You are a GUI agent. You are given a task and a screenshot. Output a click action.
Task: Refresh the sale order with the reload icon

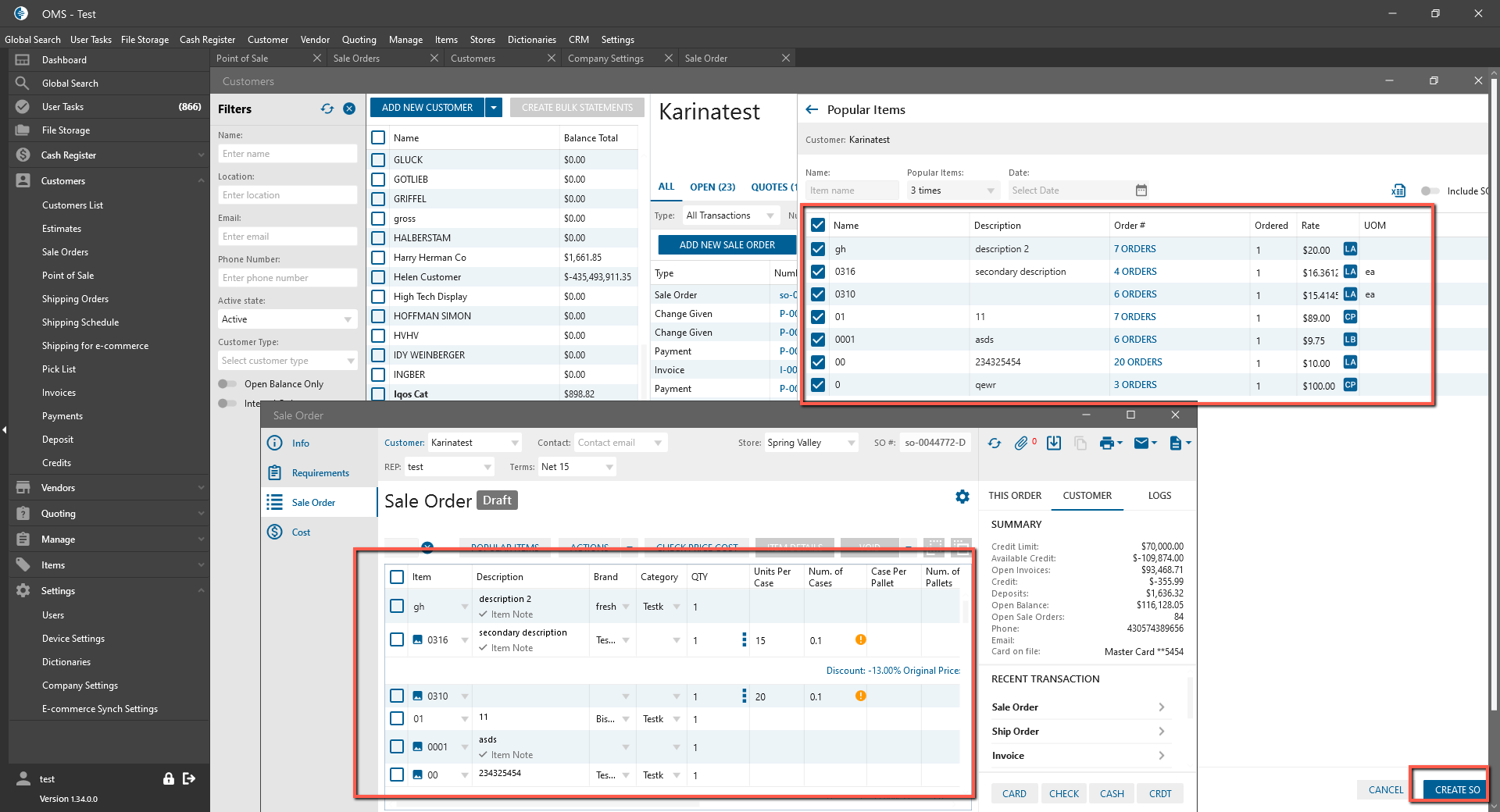click(x=994, y=443)
